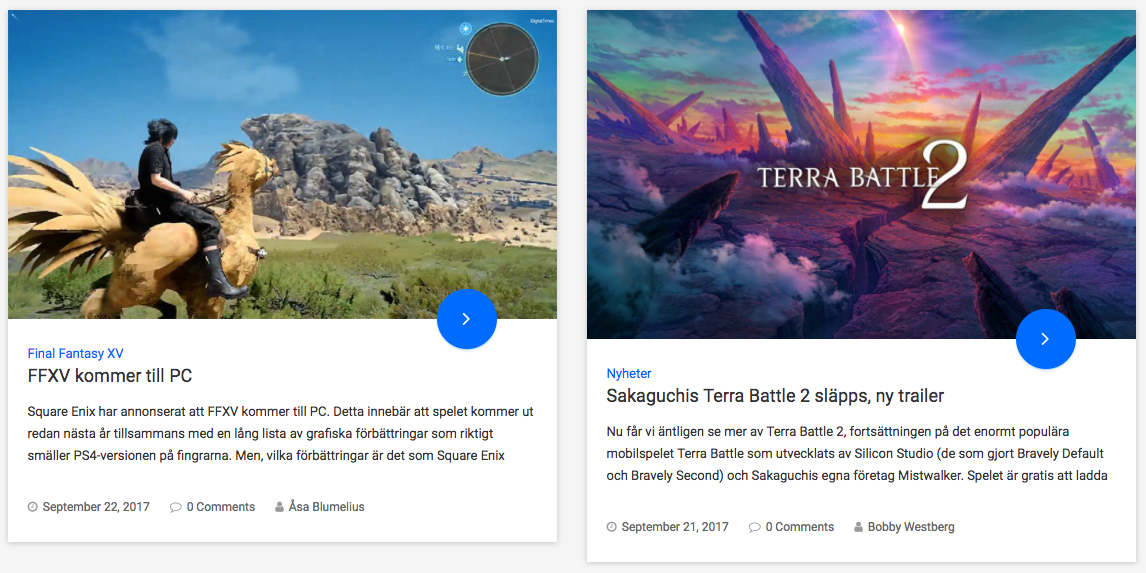The image size is (1146, 573).
Task: Click the blue arrow button on Terra Battle card
Action: pos(1046,338)
